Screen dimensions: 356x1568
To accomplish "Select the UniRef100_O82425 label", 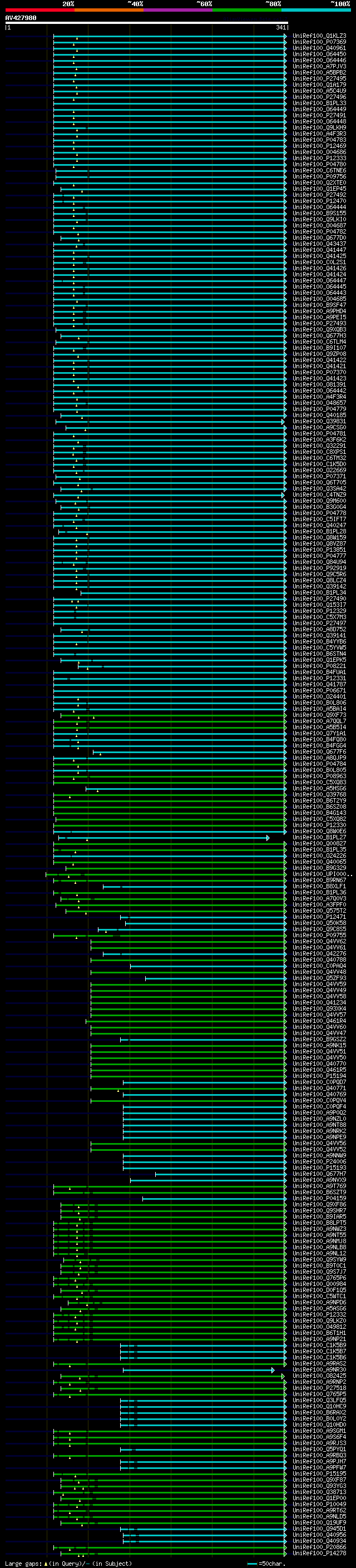I will click(319, 1376).
